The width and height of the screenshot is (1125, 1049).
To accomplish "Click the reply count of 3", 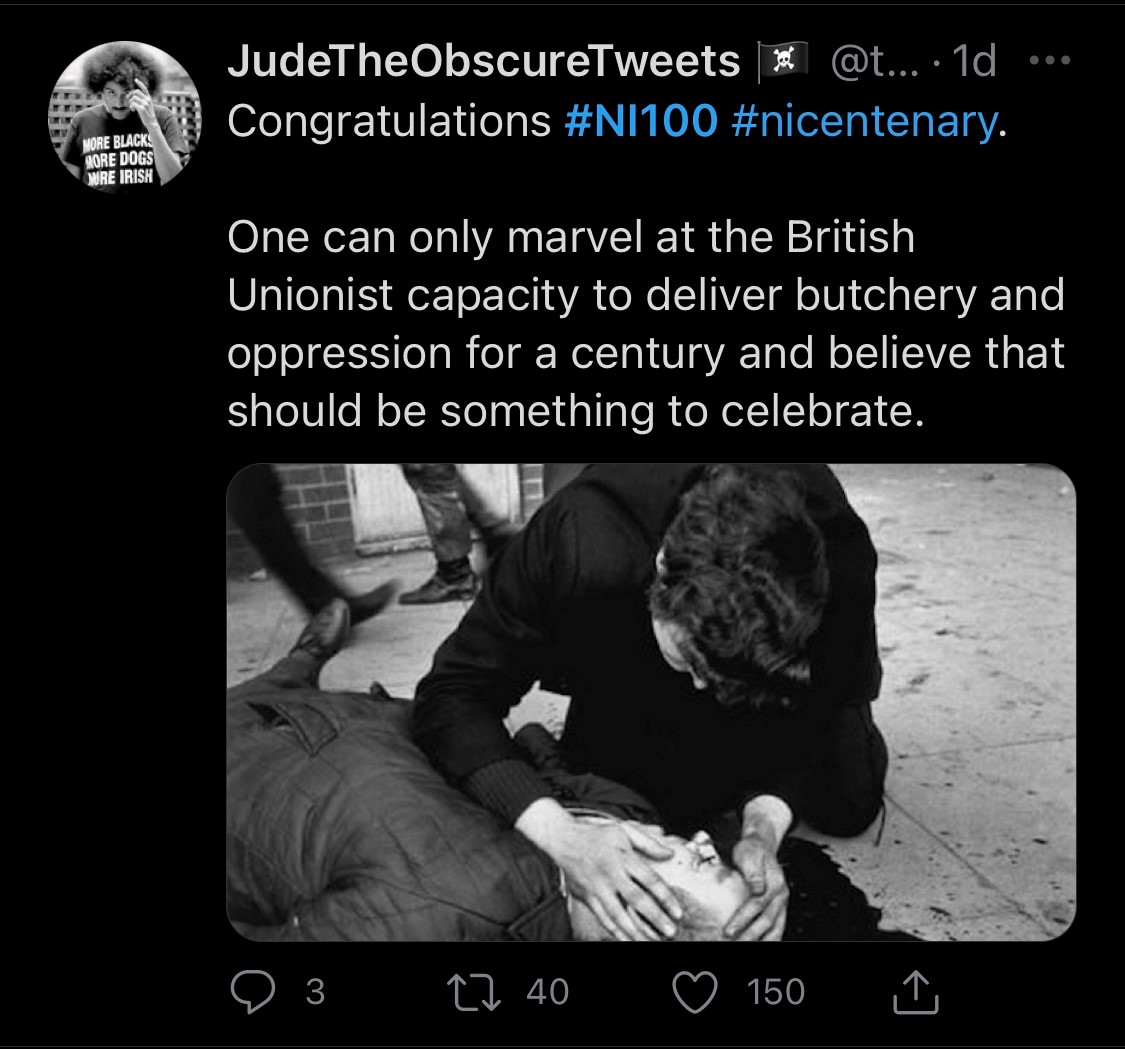I will pyautogui.click(x=315, y=991).
